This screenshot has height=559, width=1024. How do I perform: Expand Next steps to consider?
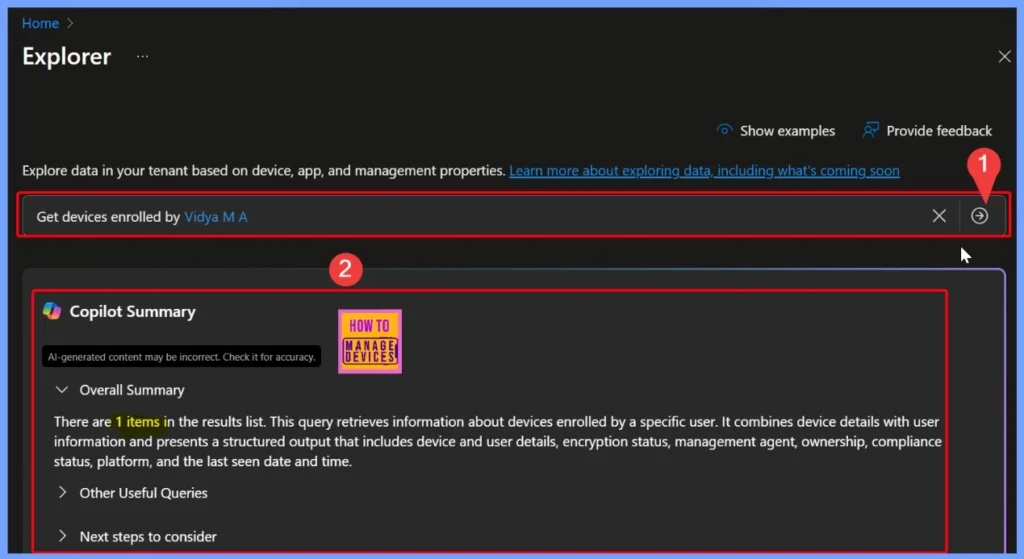62,536
